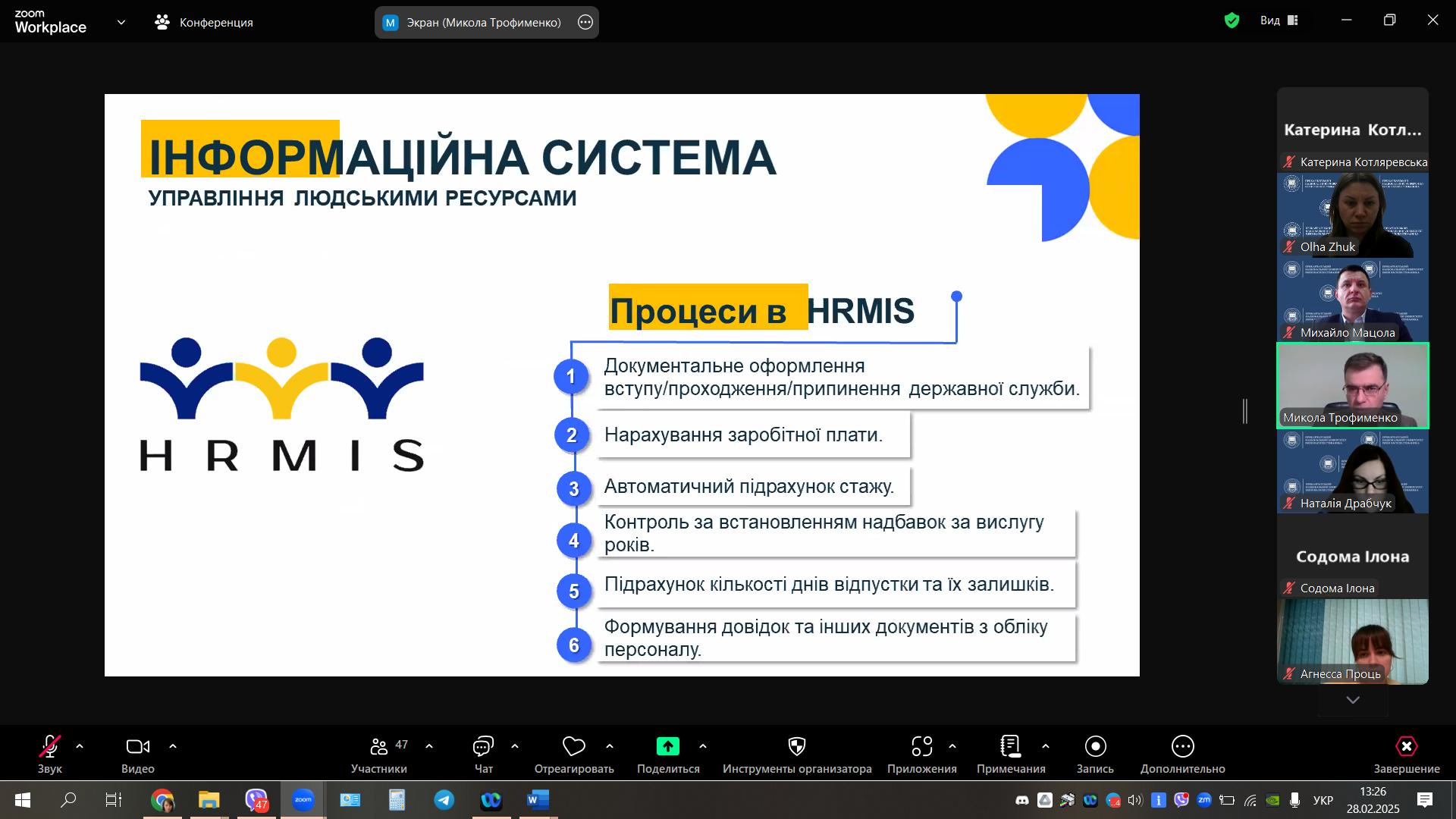1456x819 pixels.
Task: Open the React heart icon
Action: (x=573, y=747)
